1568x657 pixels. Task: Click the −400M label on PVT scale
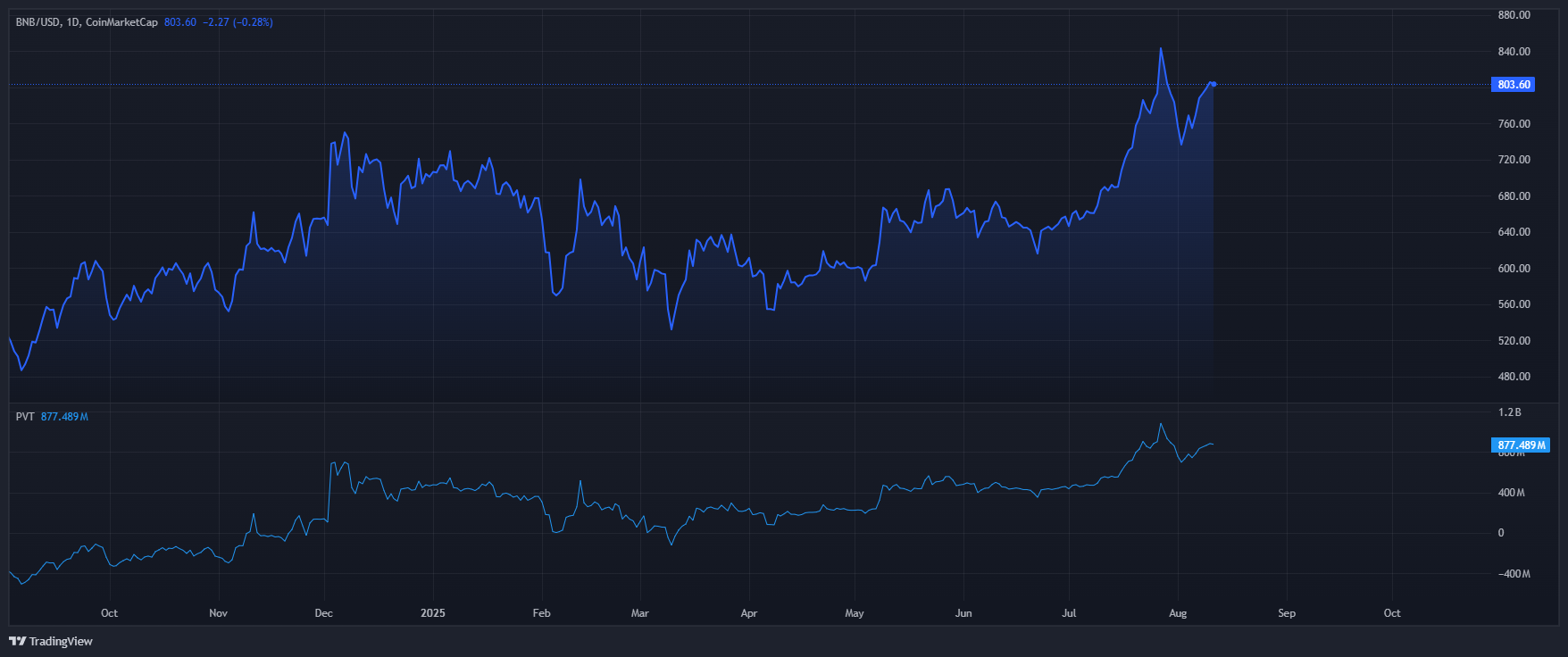point(1514,574)
